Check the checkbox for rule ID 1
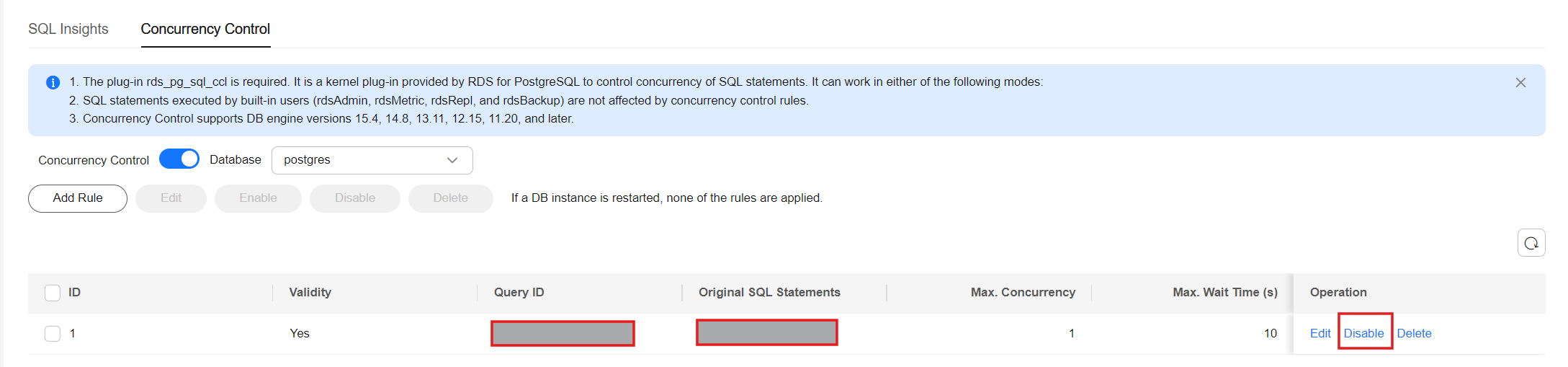1568x367 pixels. point(53,334)
